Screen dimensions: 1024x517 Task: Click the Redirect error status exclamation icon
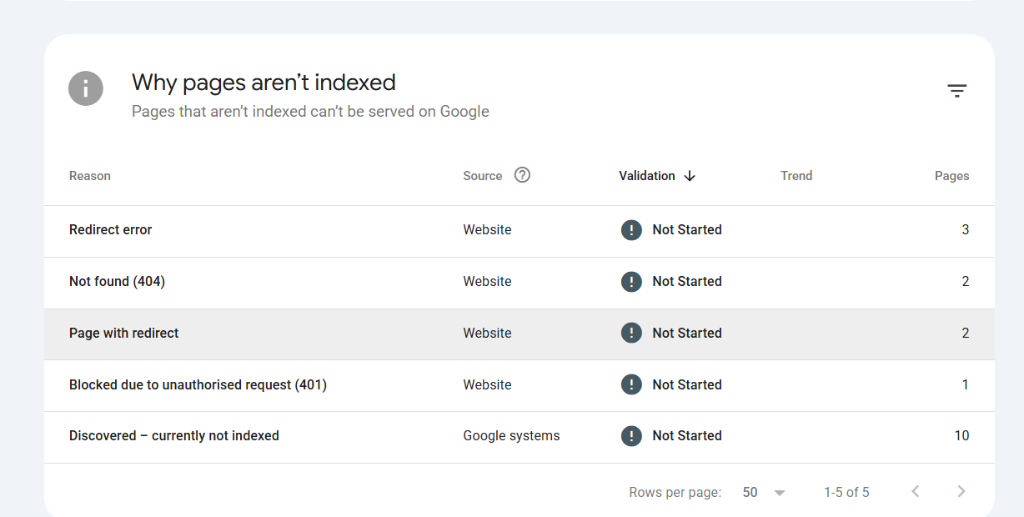click(x=631, y=230)
